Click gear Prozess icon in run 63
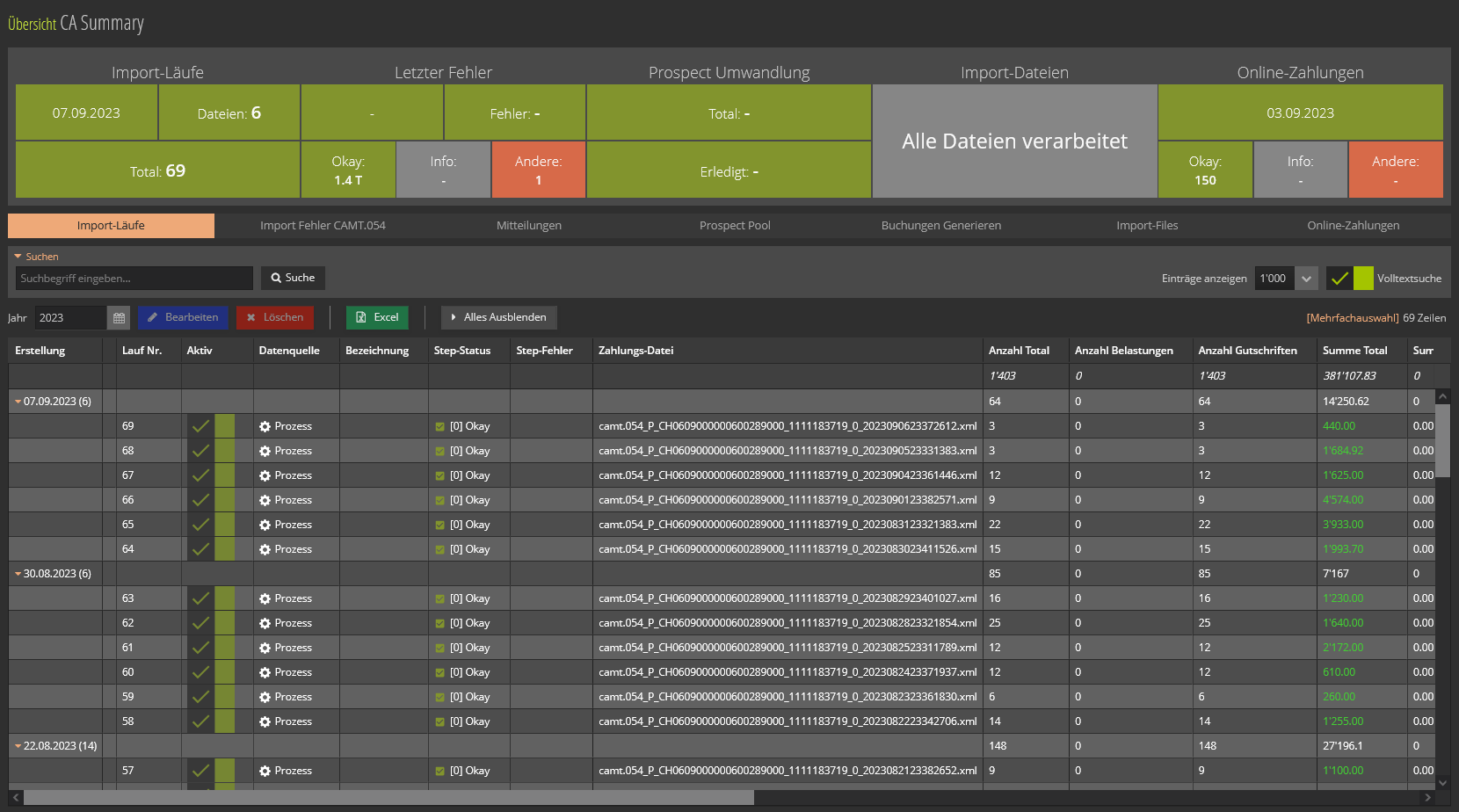The height and width of the screenshot is (812, 1459). point(265,598)
